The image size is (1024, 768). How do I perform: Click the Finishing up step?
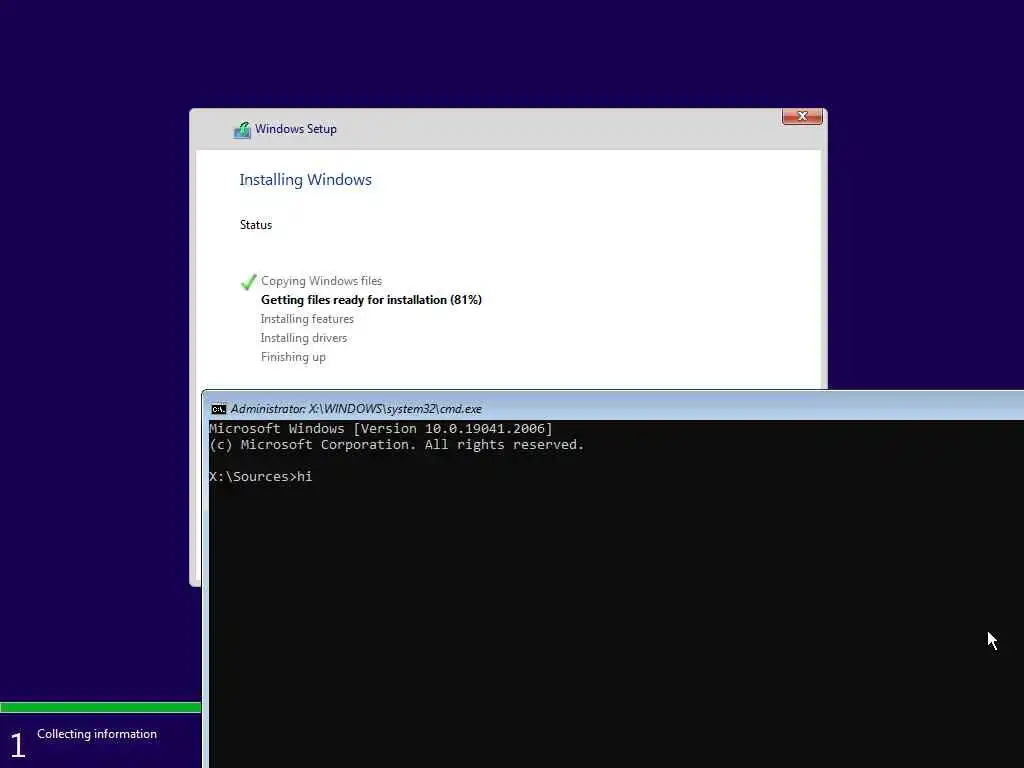293,357
